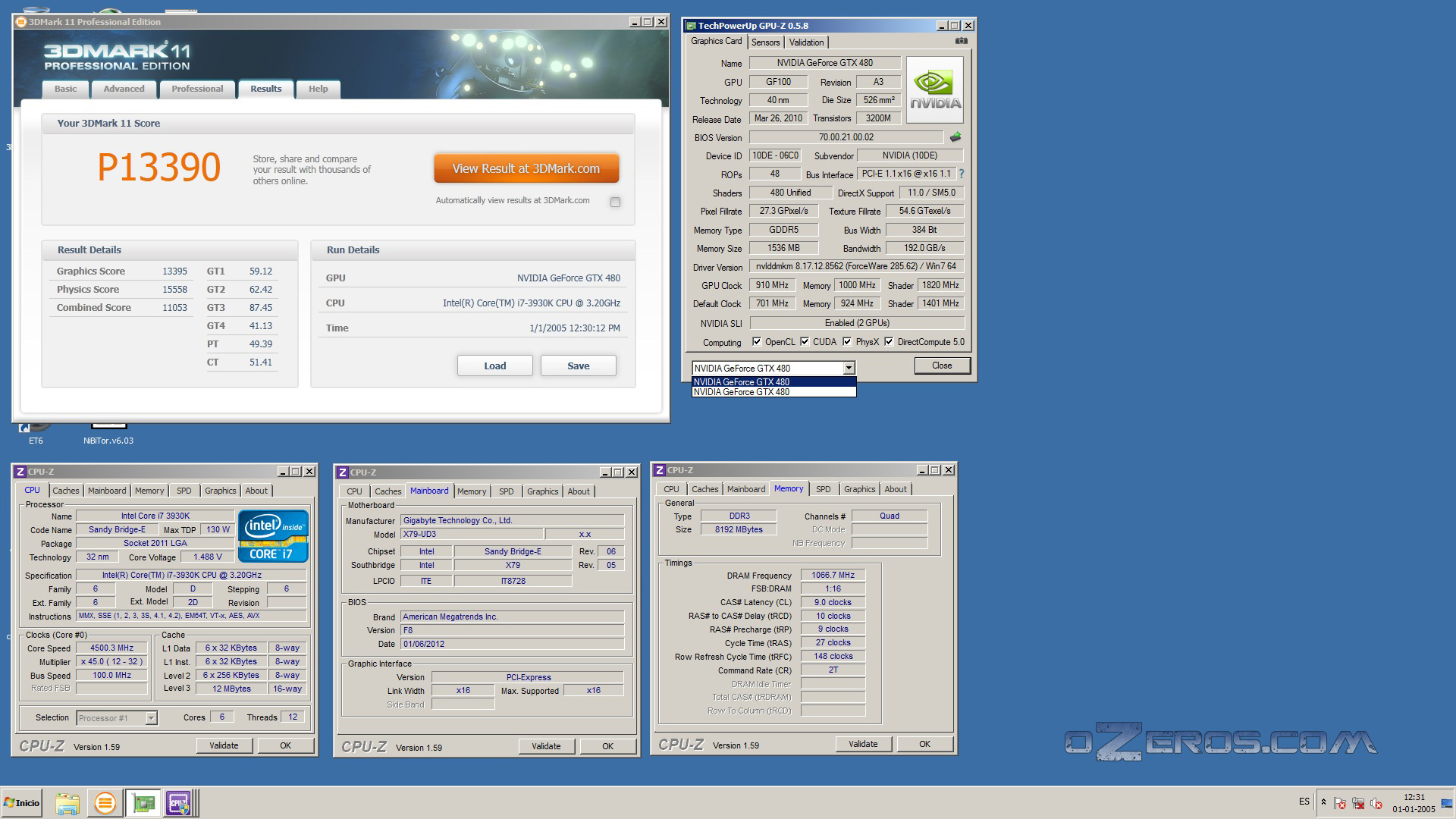Image resolution: width=1456 pixels, height=819 pixels.
Task: Show hidden tray icons arrow
Action: coord(1323,802)
